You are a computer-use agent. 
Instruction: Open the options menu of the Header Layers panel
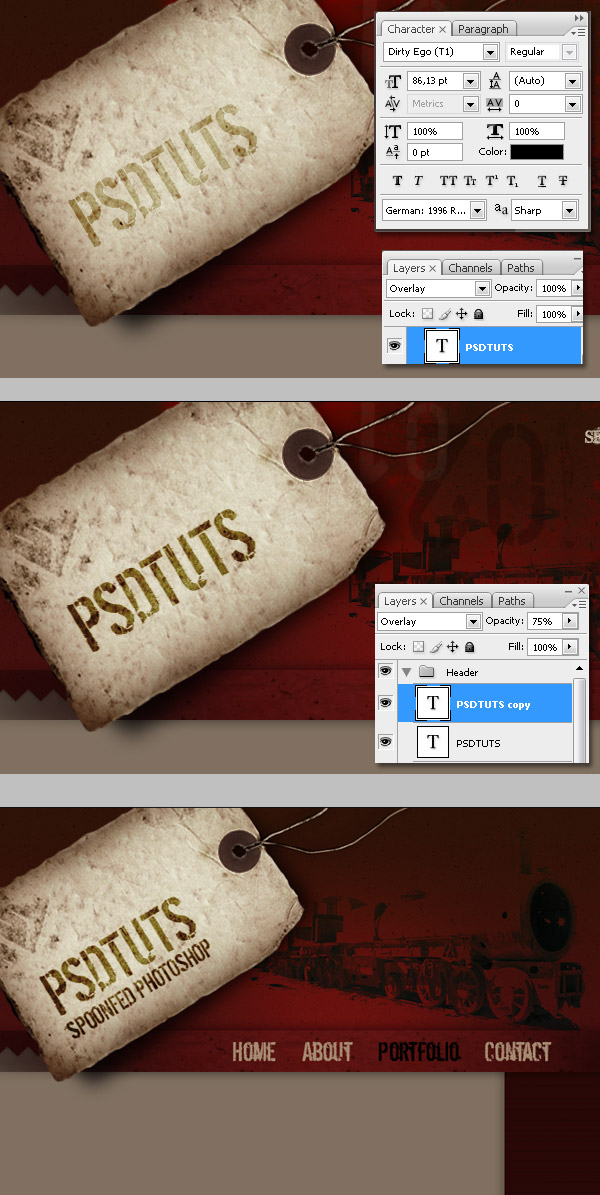click(x=579, y=603)
